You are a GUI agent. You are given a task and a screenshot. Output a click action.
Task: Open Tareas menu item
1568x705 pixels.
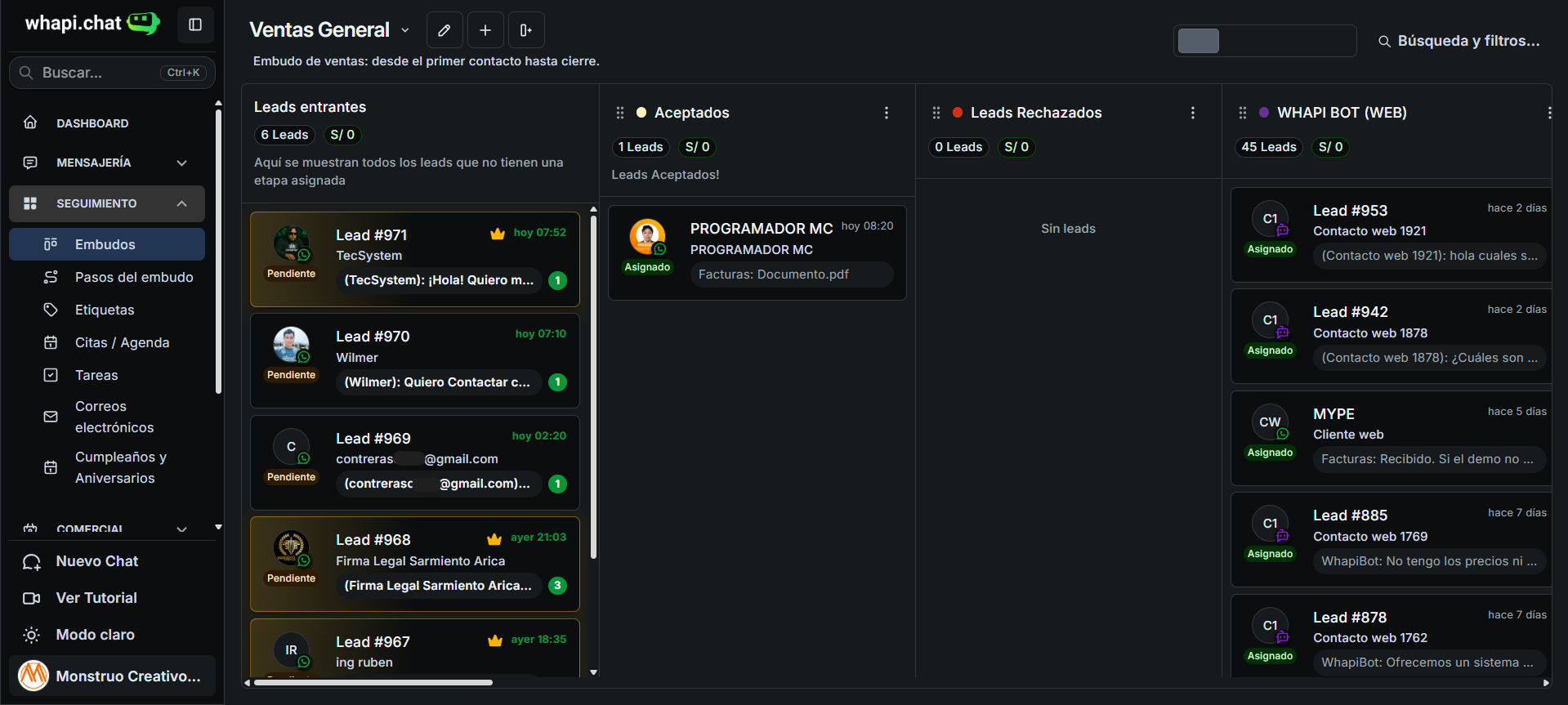pyautogui.click(x=107, y=375)
